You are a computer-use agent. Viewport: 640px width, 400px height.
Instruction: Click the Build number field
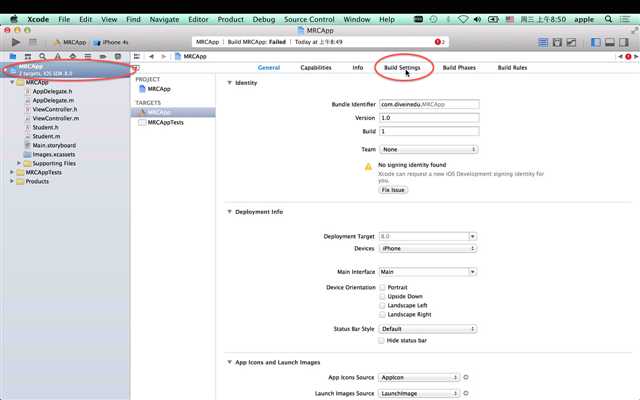pos(429,131)
